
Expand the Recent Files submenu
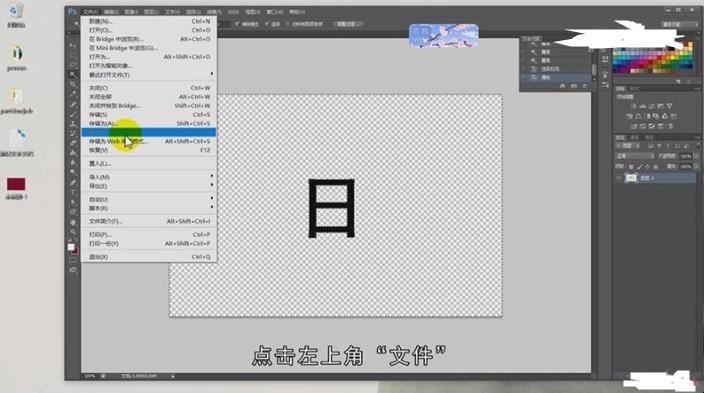pos(149,75)
